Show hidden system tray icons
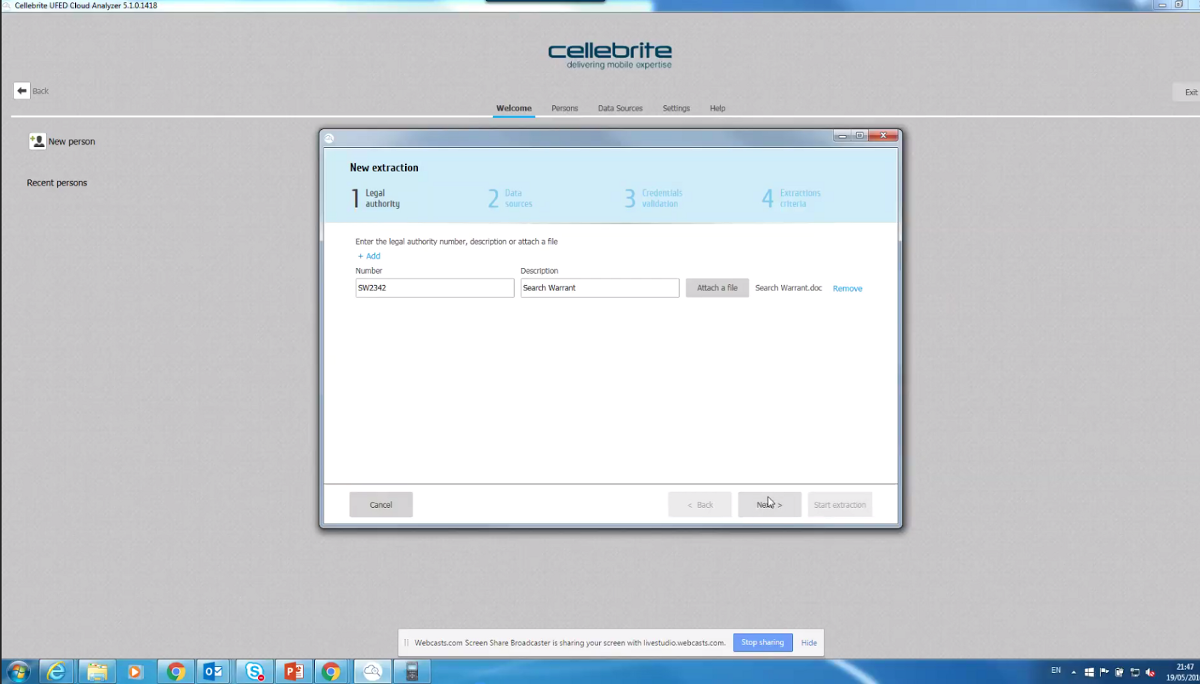 click(x=1074, y=671)
